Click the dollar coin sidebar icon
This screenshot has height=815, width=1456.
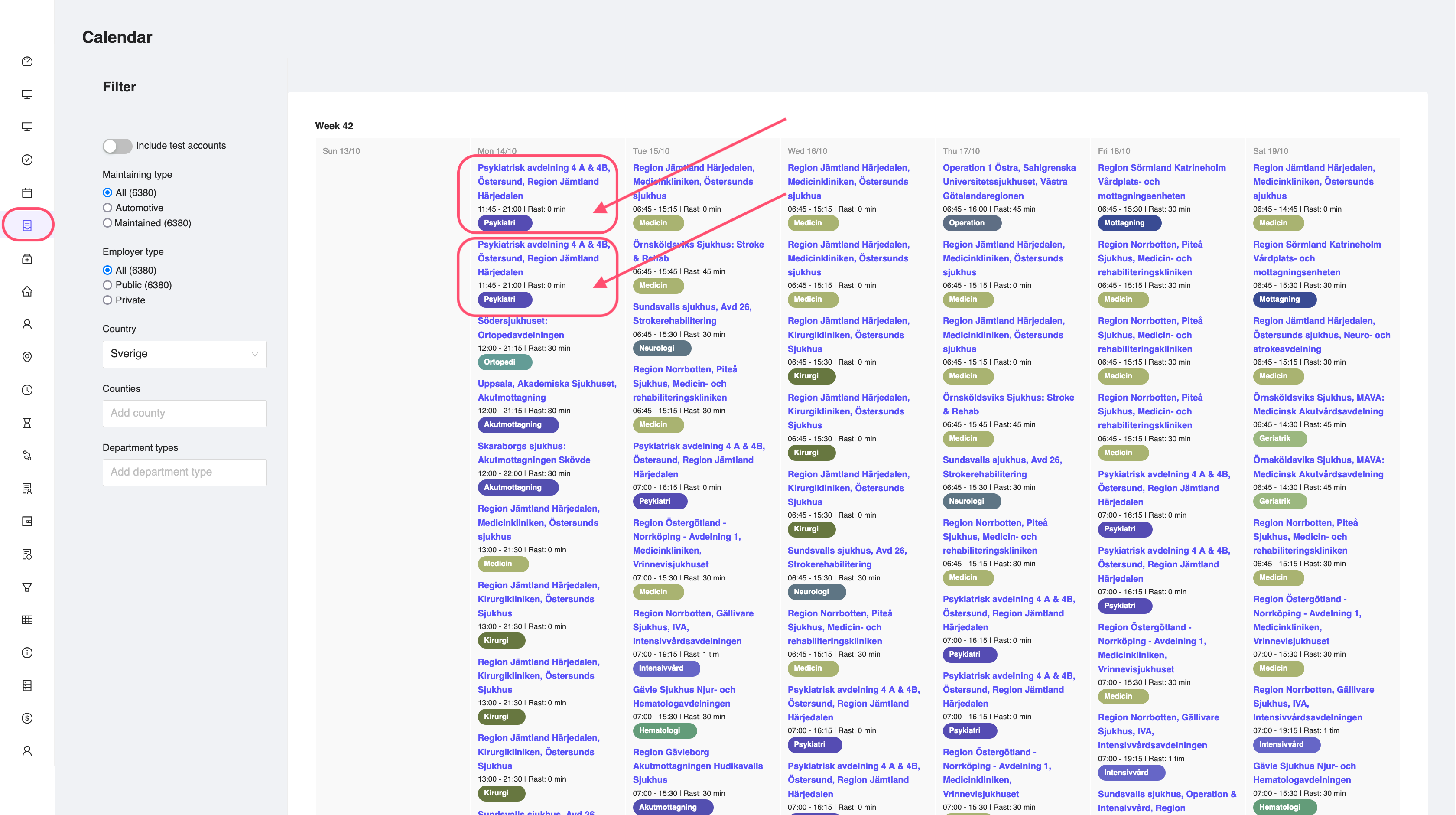coord(26,718)
